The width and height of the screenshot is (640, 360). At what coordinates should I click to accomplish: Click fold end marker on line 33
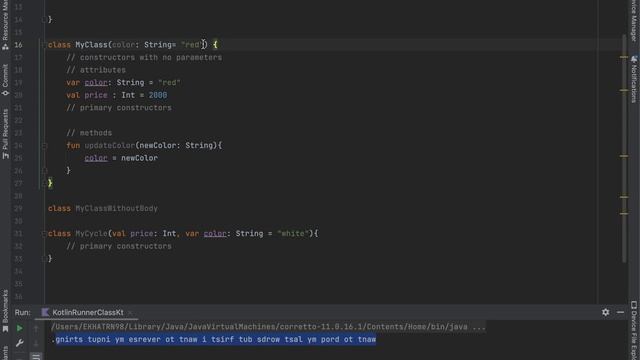click(44, 259)
